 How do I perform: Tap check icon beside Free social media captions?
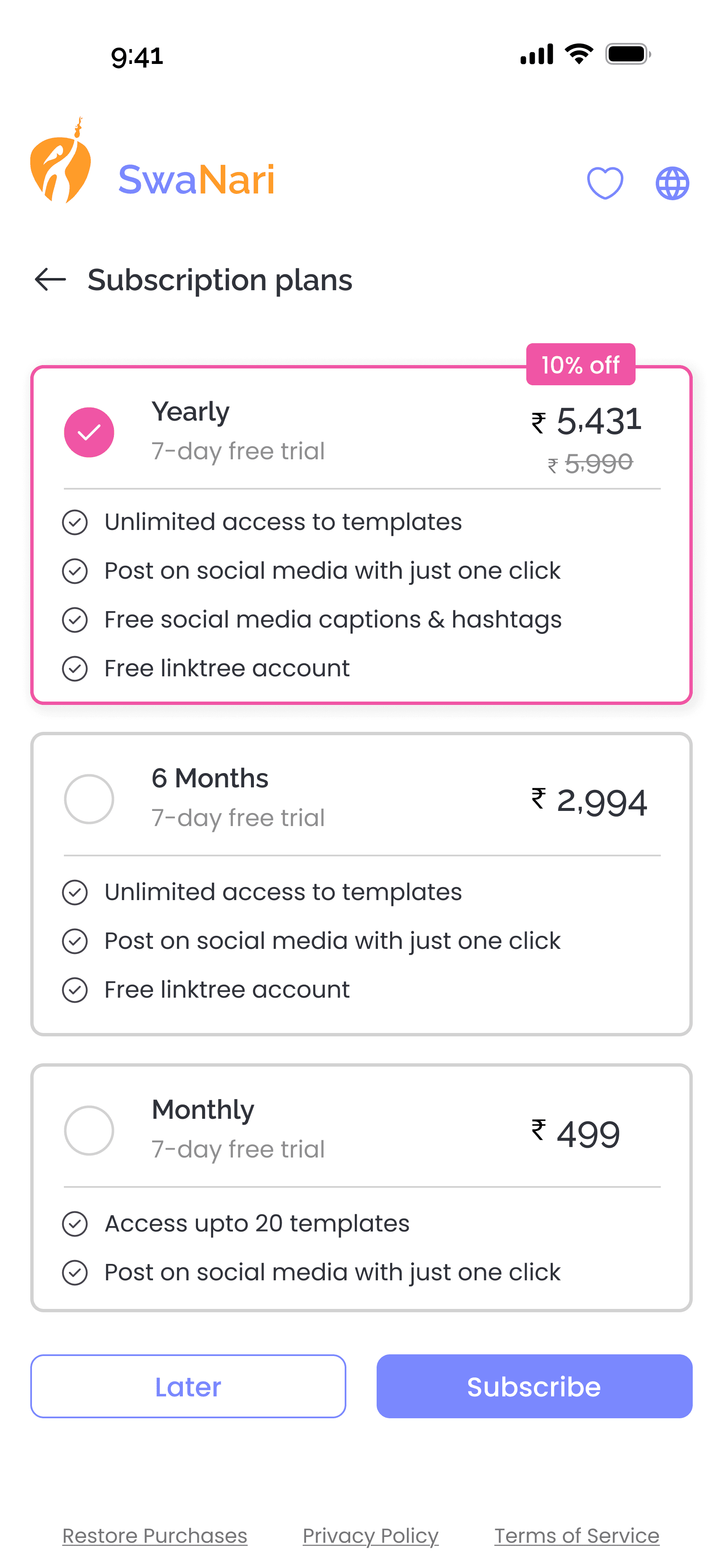coord(75,620)
